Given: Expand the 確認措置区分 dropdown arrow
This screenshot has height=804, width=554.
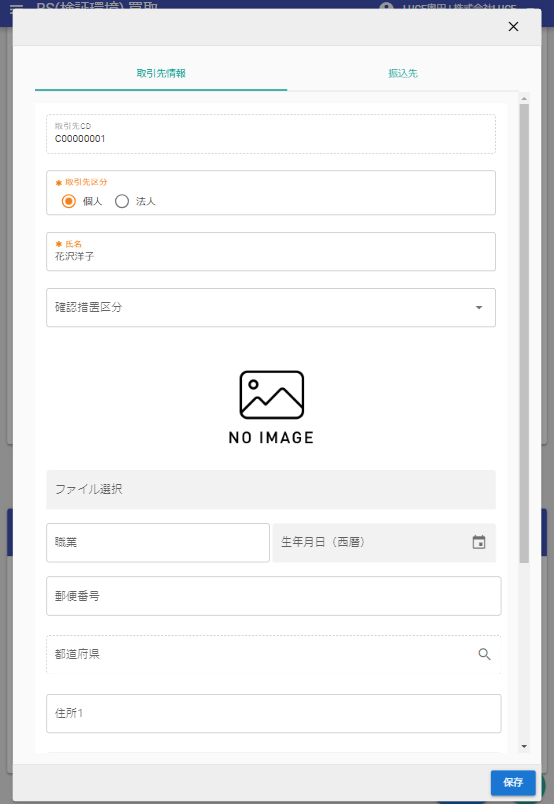Looking at the screenshot, I should [479, 308].
